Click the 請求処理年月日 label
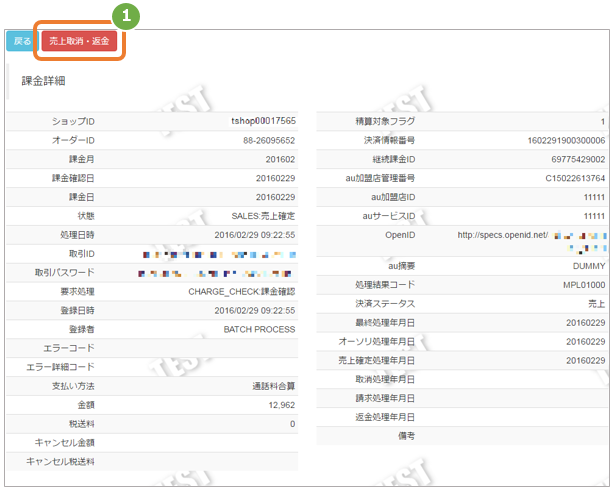The image size is (612, 490). pyautogui.click(x=385, y=398)
